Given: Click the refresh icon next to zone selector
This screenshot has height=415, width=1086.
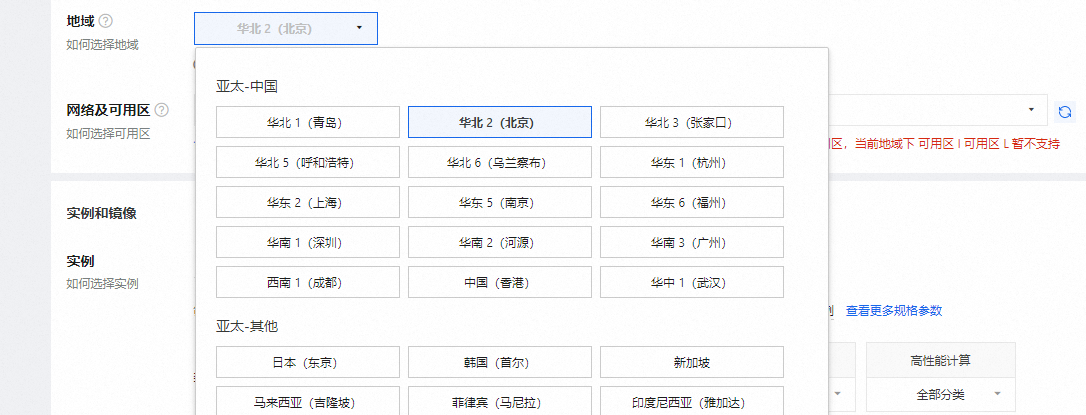Looking at the screenshot, I should pos(1065,111).
